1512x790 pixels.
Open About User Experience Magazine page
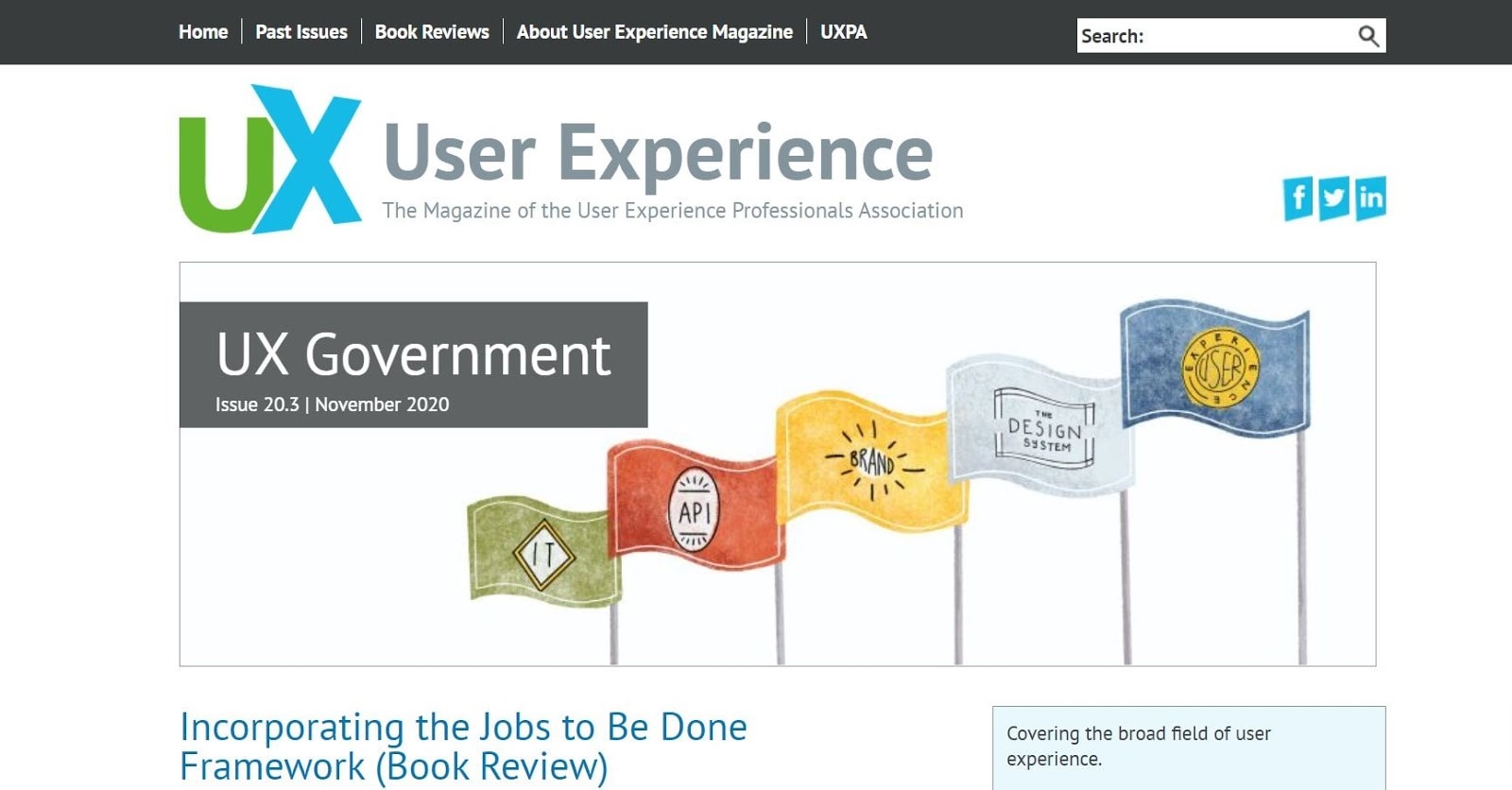[x=655, y=32]
